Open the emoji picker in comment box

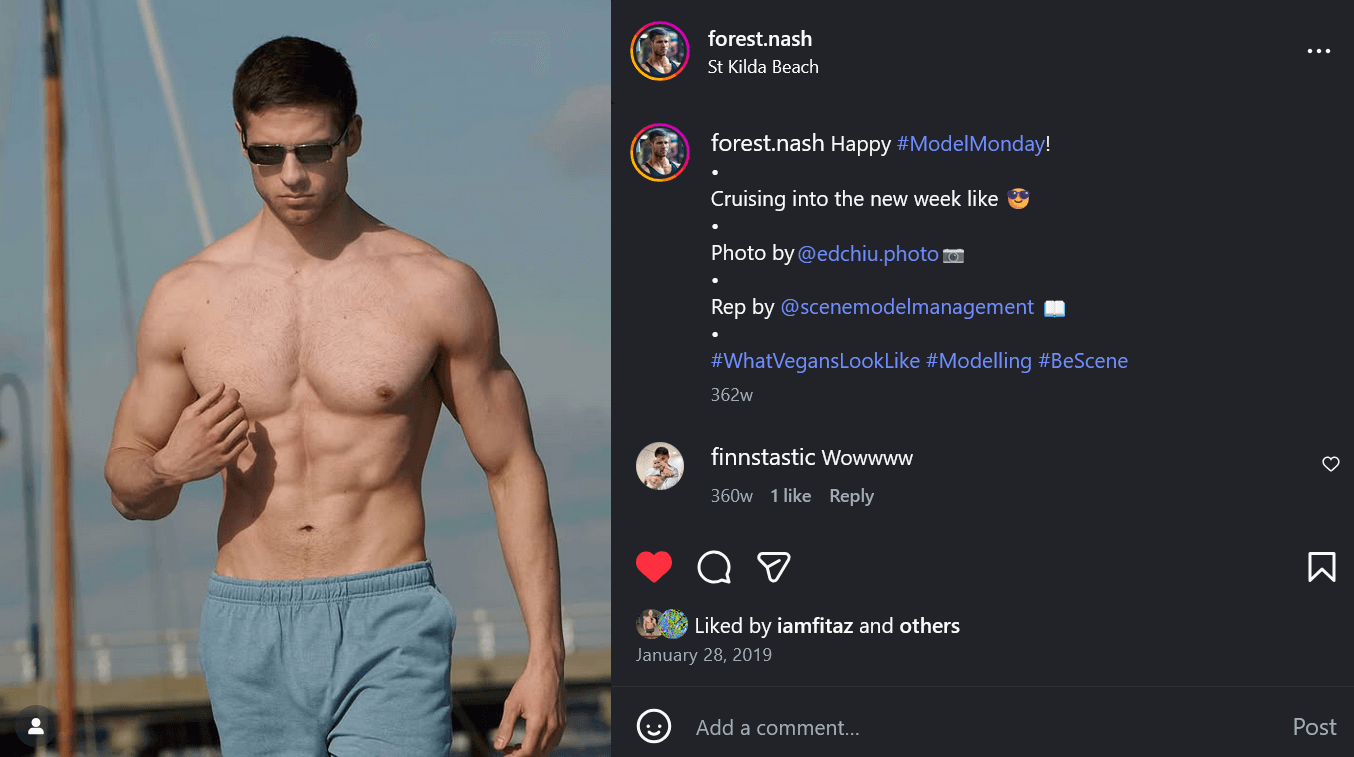[654, 727]
